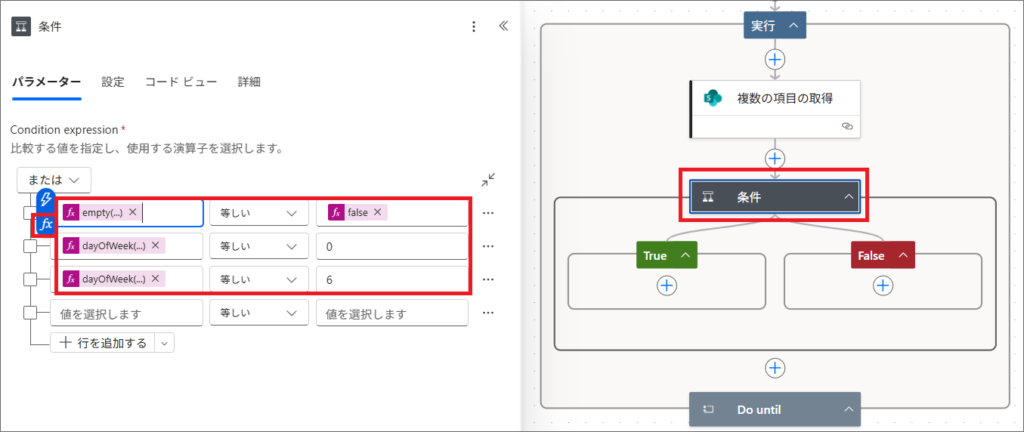Tick the checkbox for the dayOfWeek equals 6 row

point(30,279)
